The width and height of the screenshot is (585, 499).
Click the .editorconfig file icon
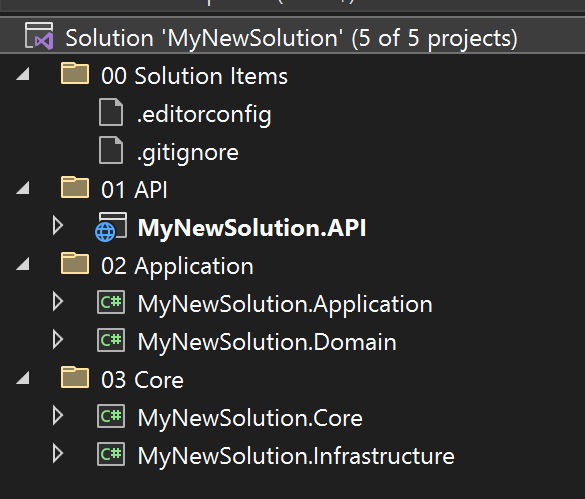[x=111, y=112]
